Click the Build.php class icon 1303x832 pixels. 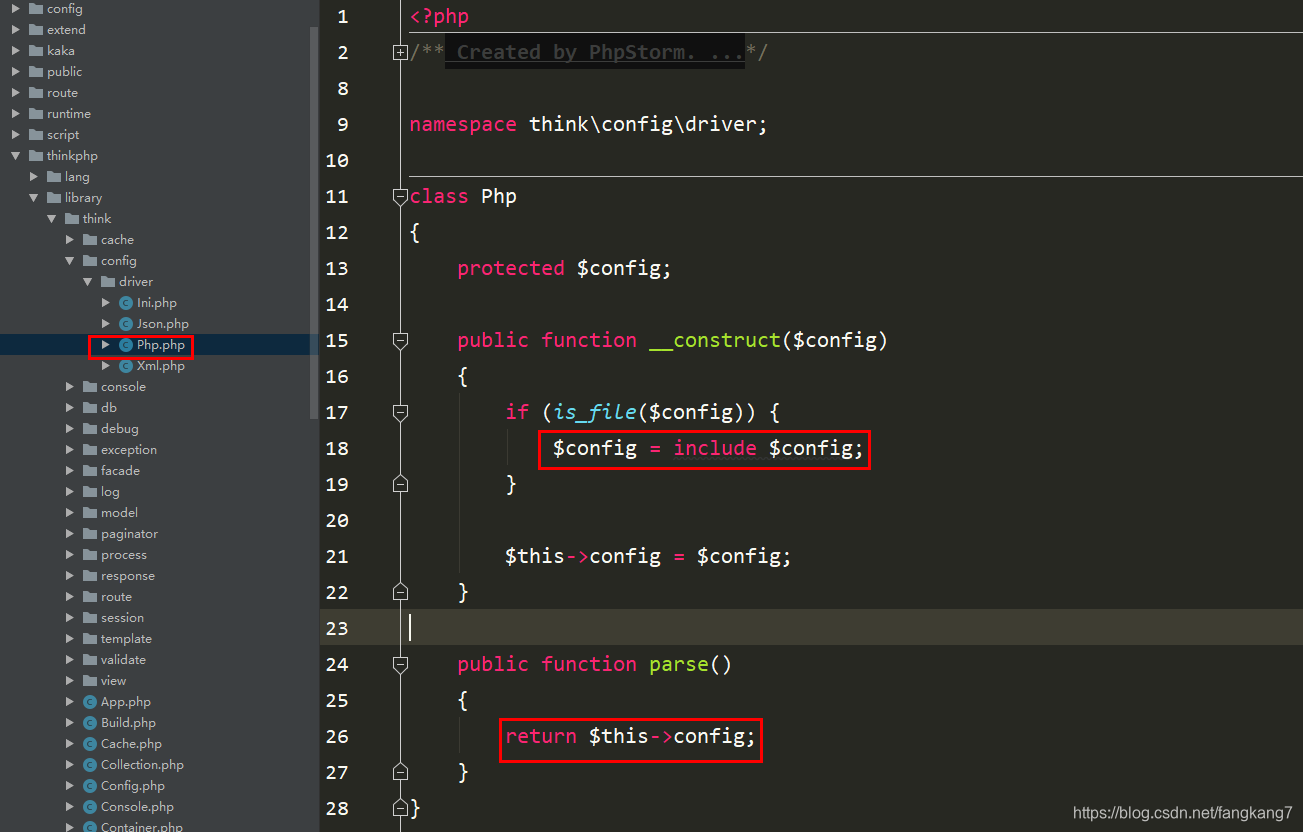89,723
